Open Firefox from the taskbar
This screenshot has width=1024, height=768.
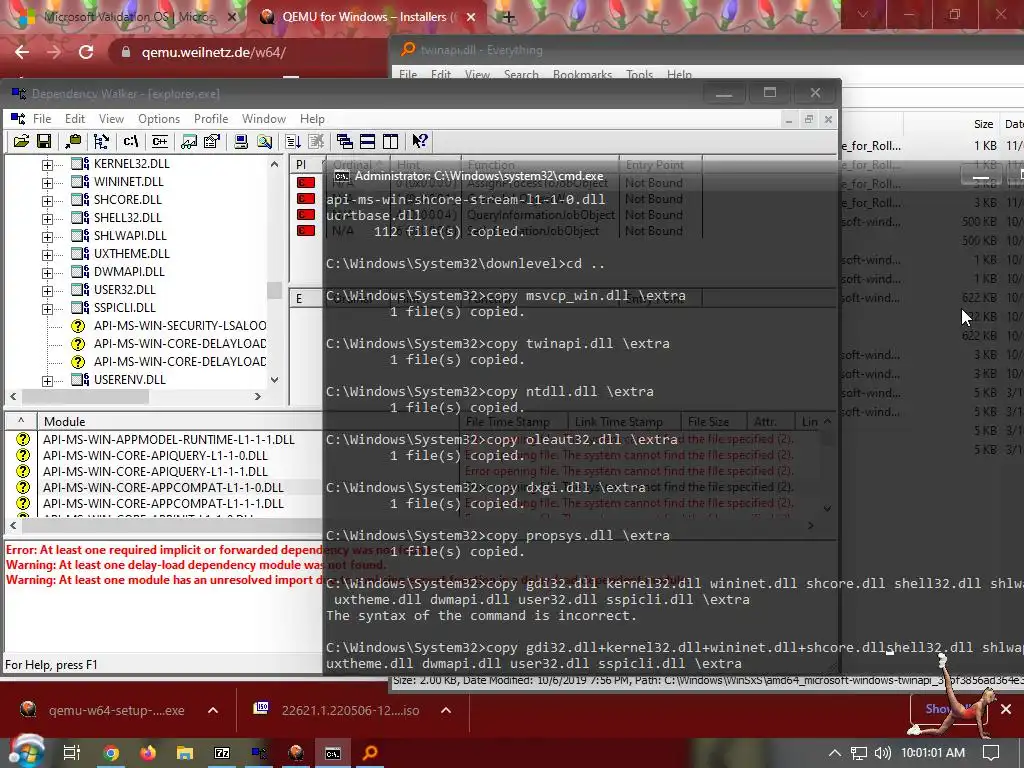148,753
